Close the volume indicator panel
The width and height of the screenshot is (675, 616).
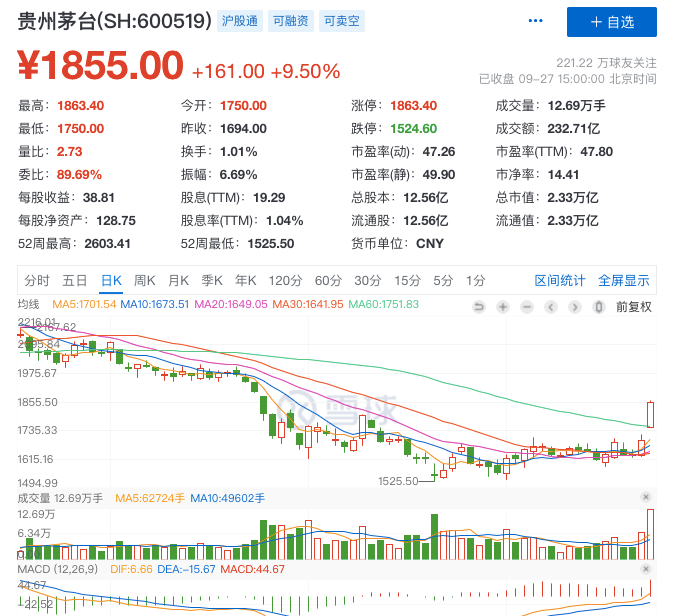pyautogui.click(x=645, y=497)
